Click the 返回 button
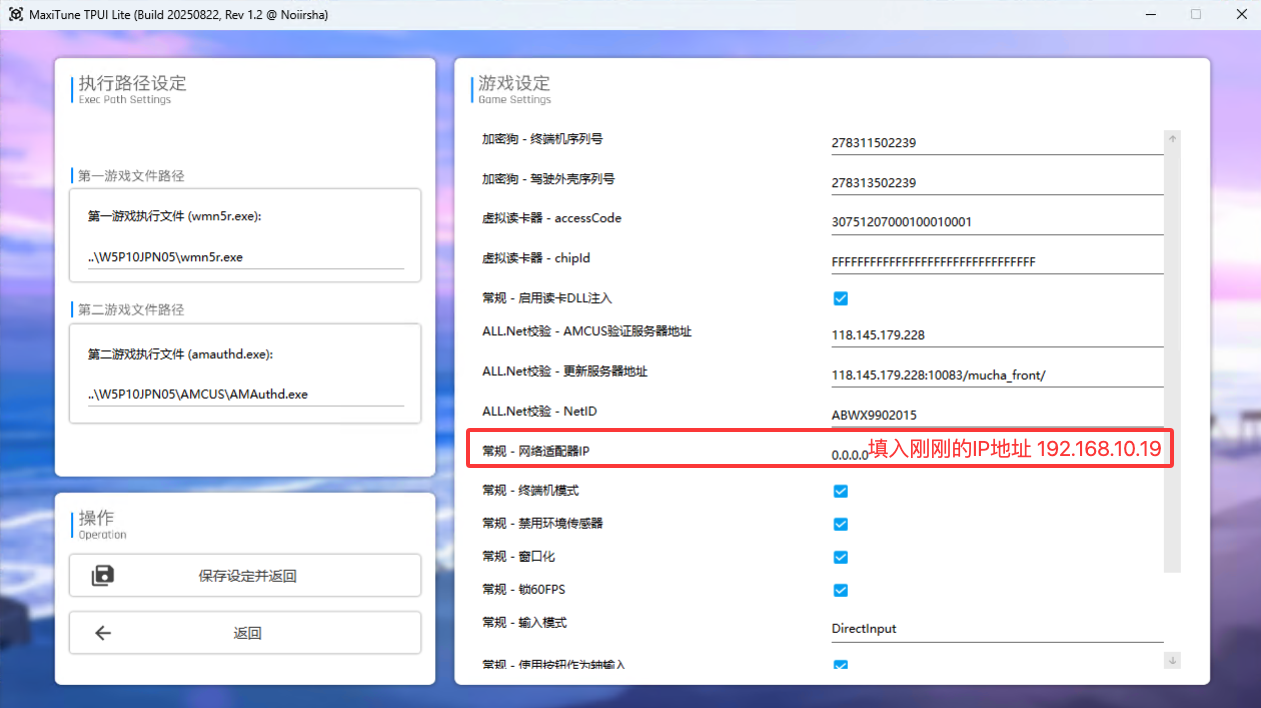1261x708 pixels. [245, 632]
